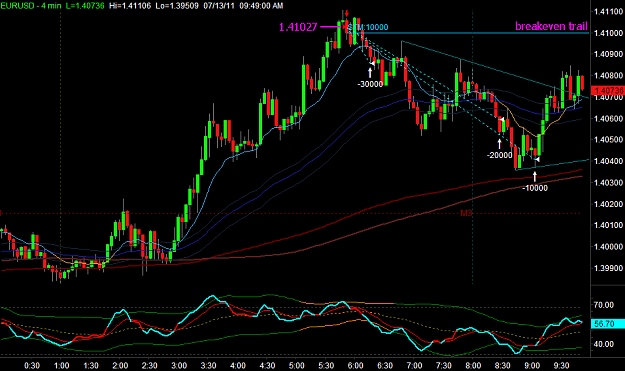Select the L=1.40736 last price readout
Image resolution: width=625 pixels, height=371 pixels.
point(85,6)
